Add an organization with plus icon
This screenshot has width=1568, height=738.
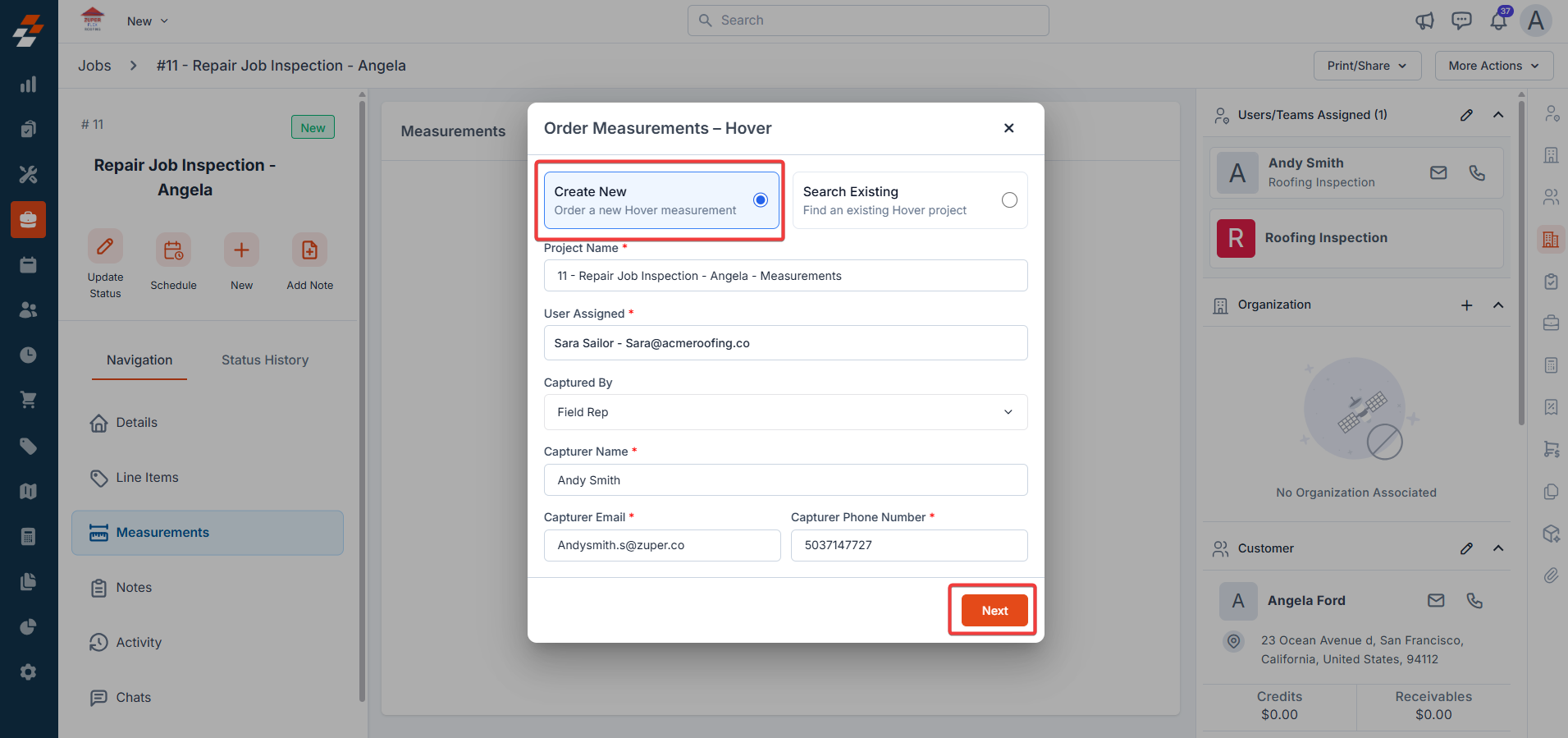click(x=1466, y=305)
